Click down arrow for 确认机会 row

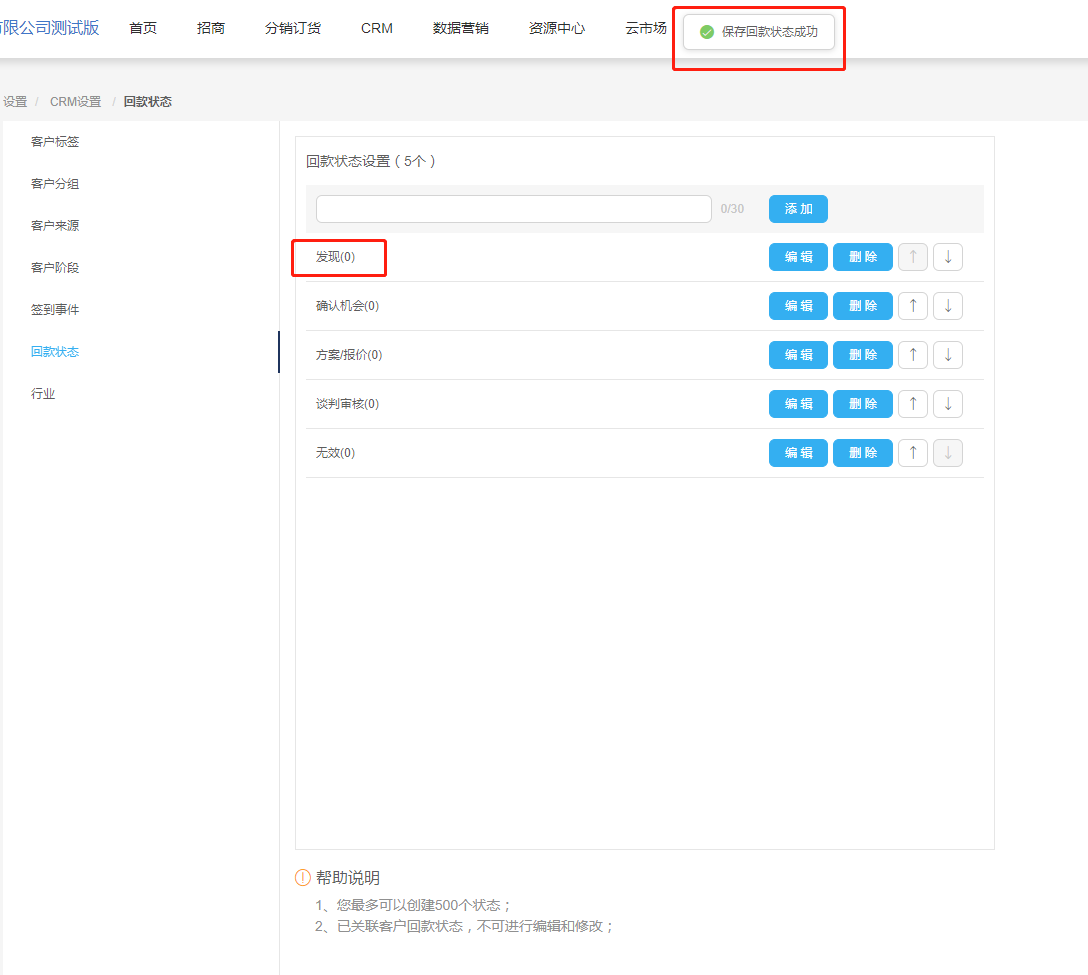pyautogui.click(x=947, y=306)
